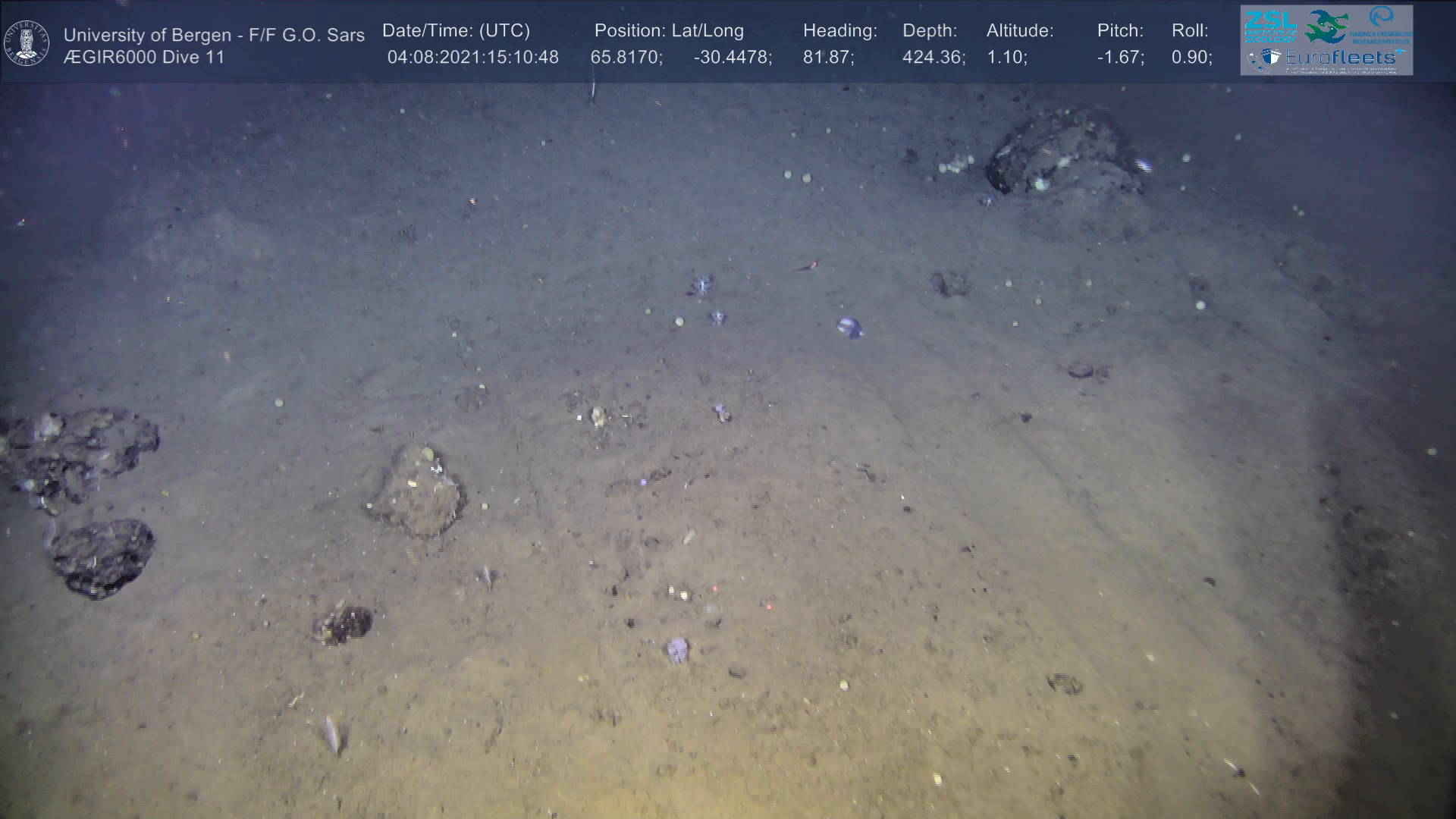This screenshot has width=1456, height=819.
Task: Click the Roll value 0.90
Action: [1191, 58]
